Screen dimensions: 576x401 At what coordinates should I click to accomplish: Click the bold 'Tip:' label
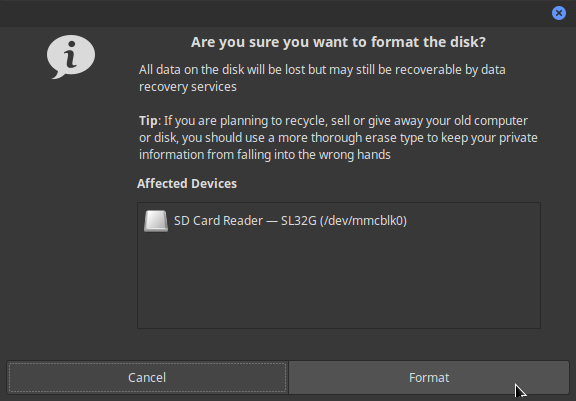150,121
